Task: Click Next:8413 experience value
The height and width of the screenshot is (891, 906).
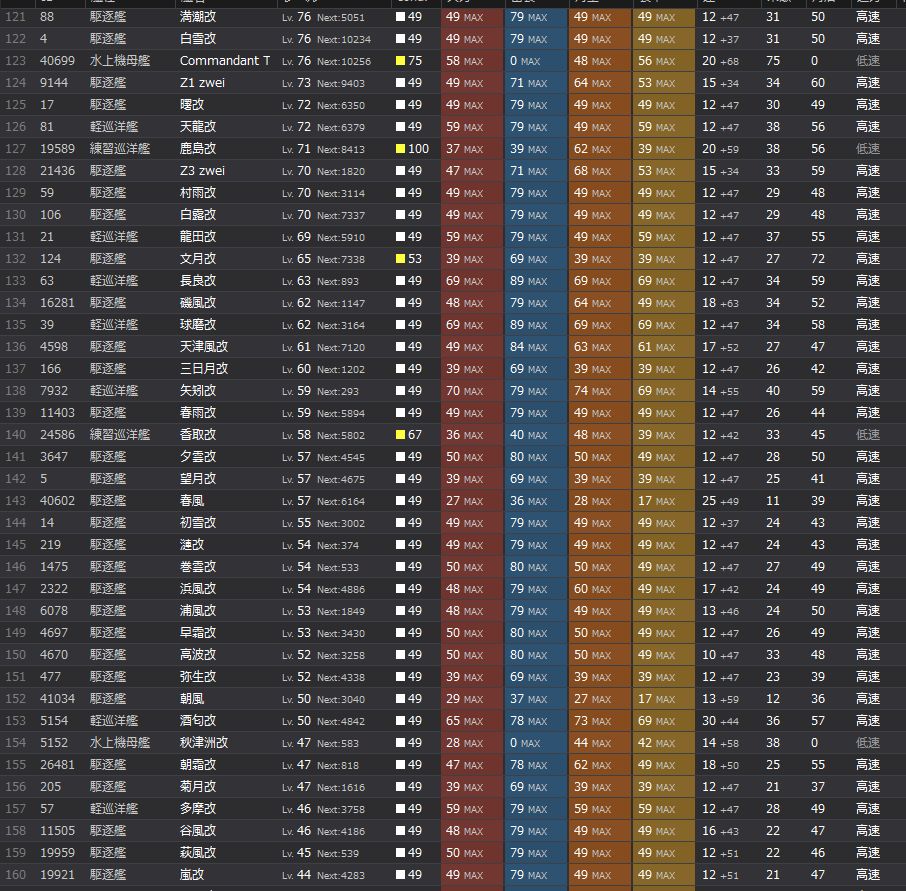Action: pos(341,150)
